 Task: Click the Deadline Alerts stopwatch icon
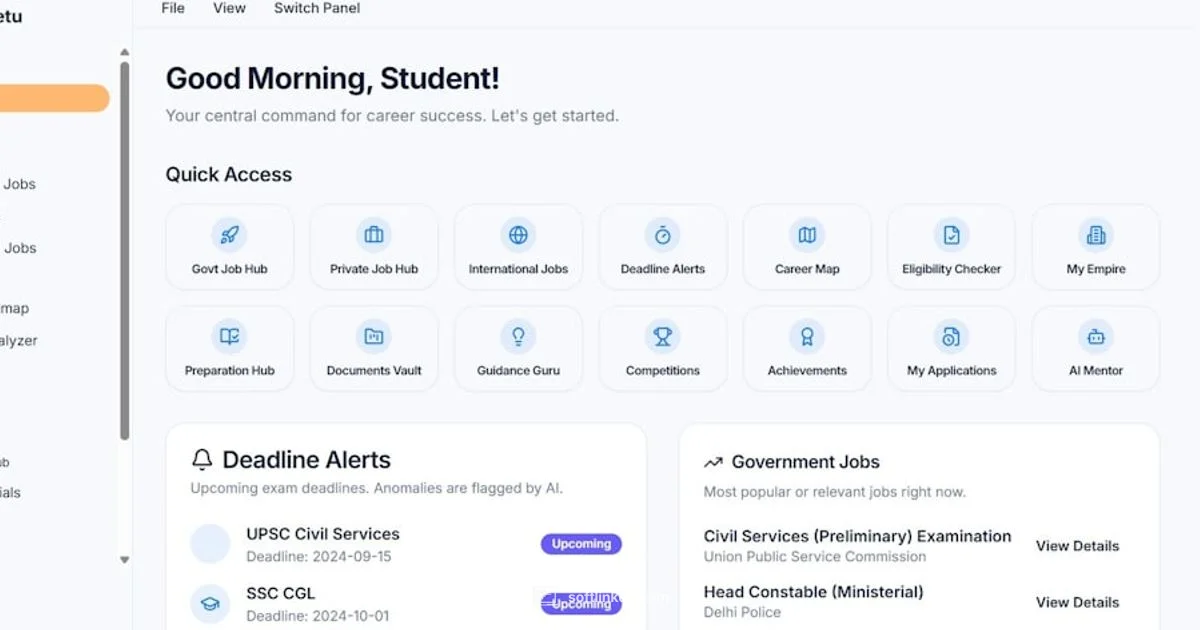pos(662,236)
